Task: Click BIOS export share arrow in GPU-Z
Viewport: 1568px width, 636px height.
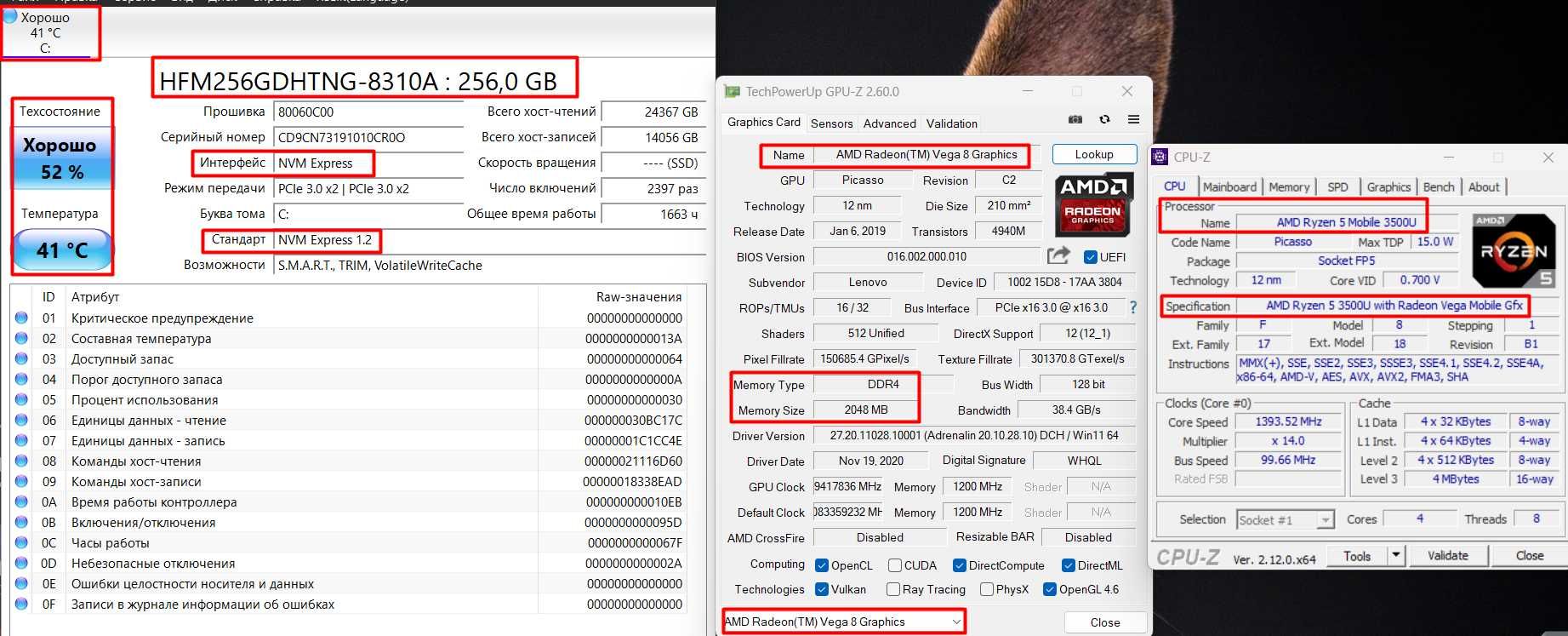Action: point(1058,255)
